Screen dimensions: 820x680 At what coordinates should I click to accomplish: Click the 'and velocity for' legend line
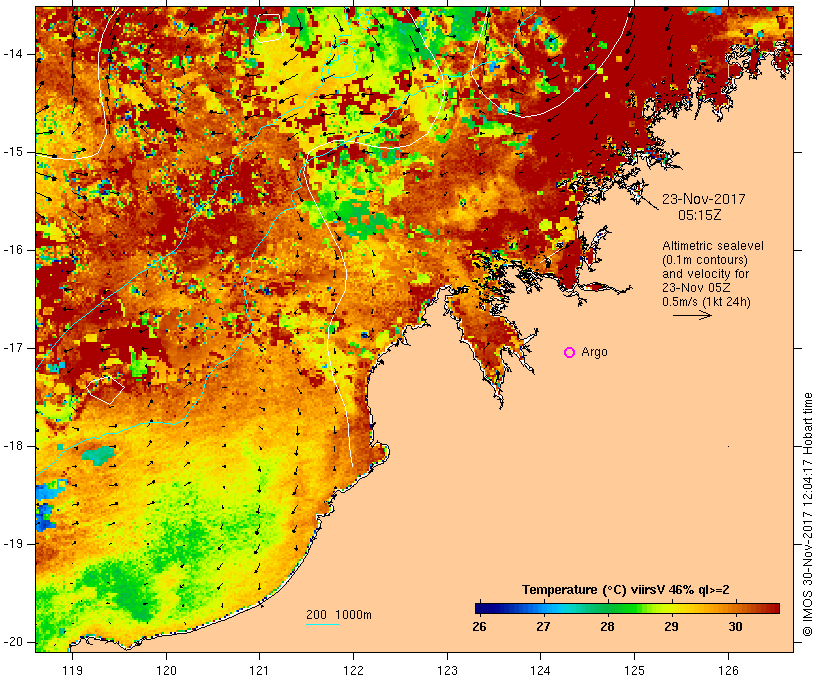coord(705,274)
